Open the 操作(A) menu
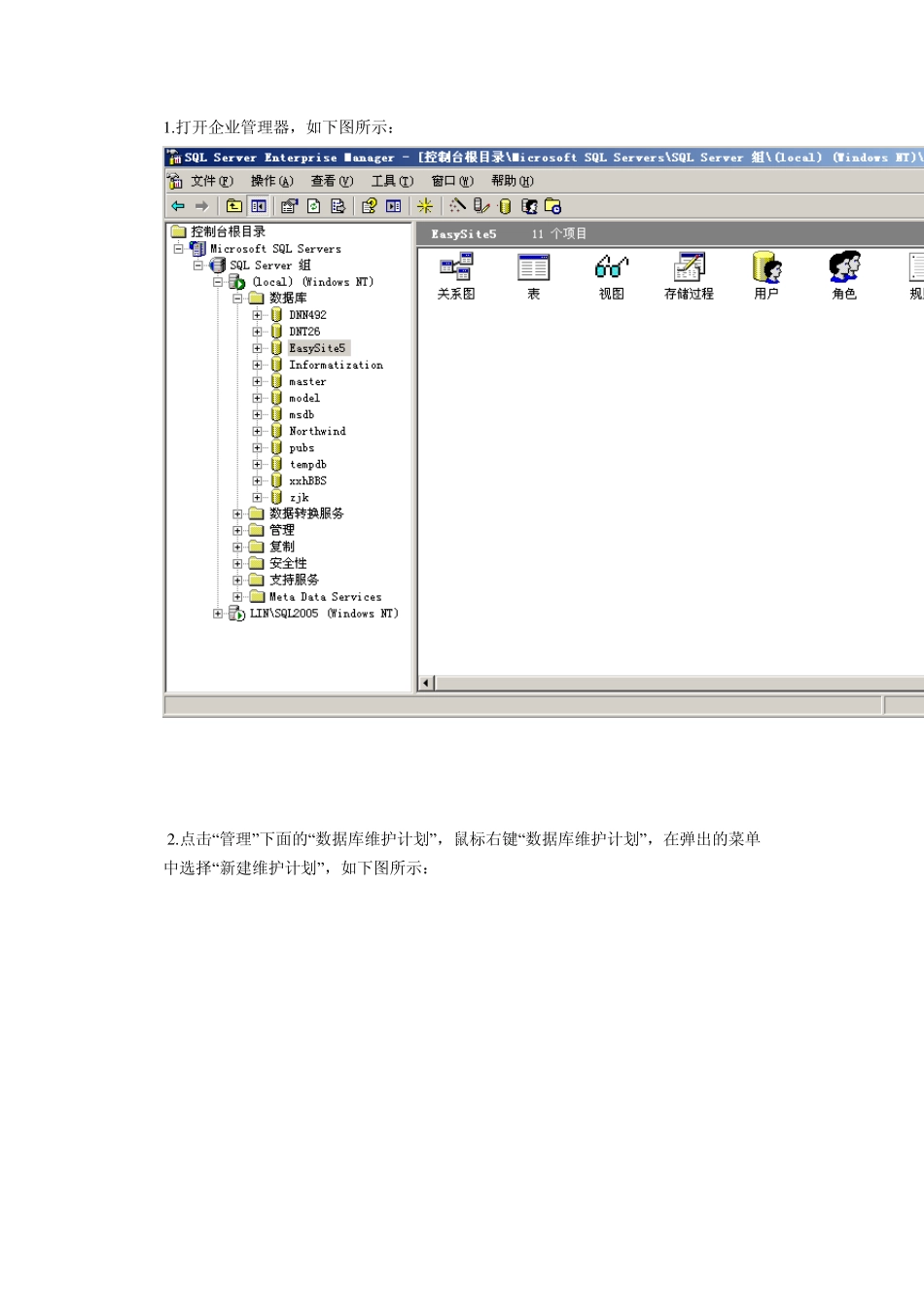The width and height of the screenshot is (924, 1307). pyautogui.click(x=272, y=181)
